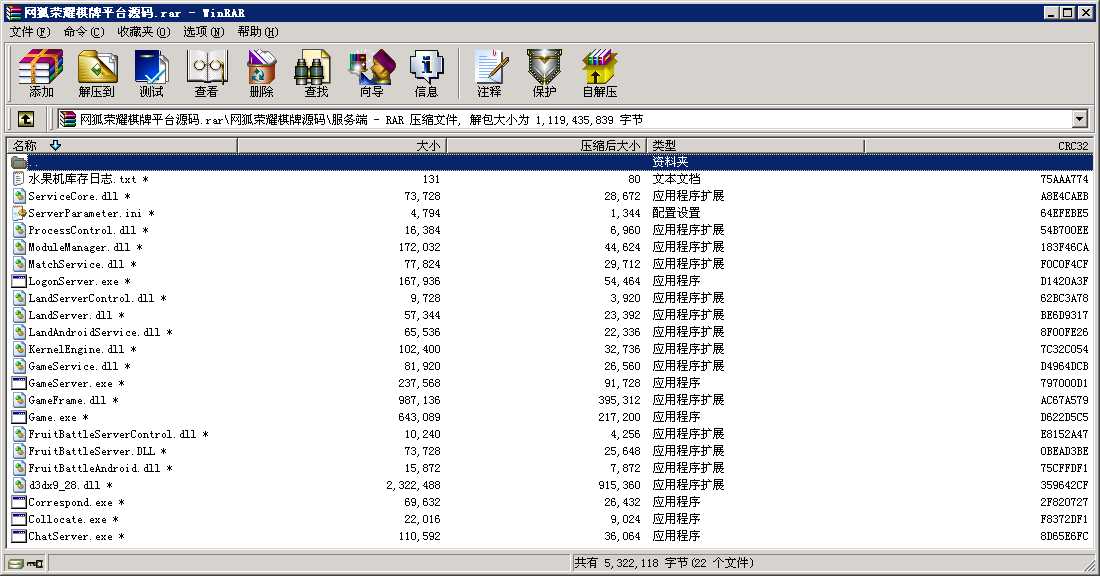Maximize the WinRAR window
This screenshot has width=1100, height=576.
tap(1067, 13)
